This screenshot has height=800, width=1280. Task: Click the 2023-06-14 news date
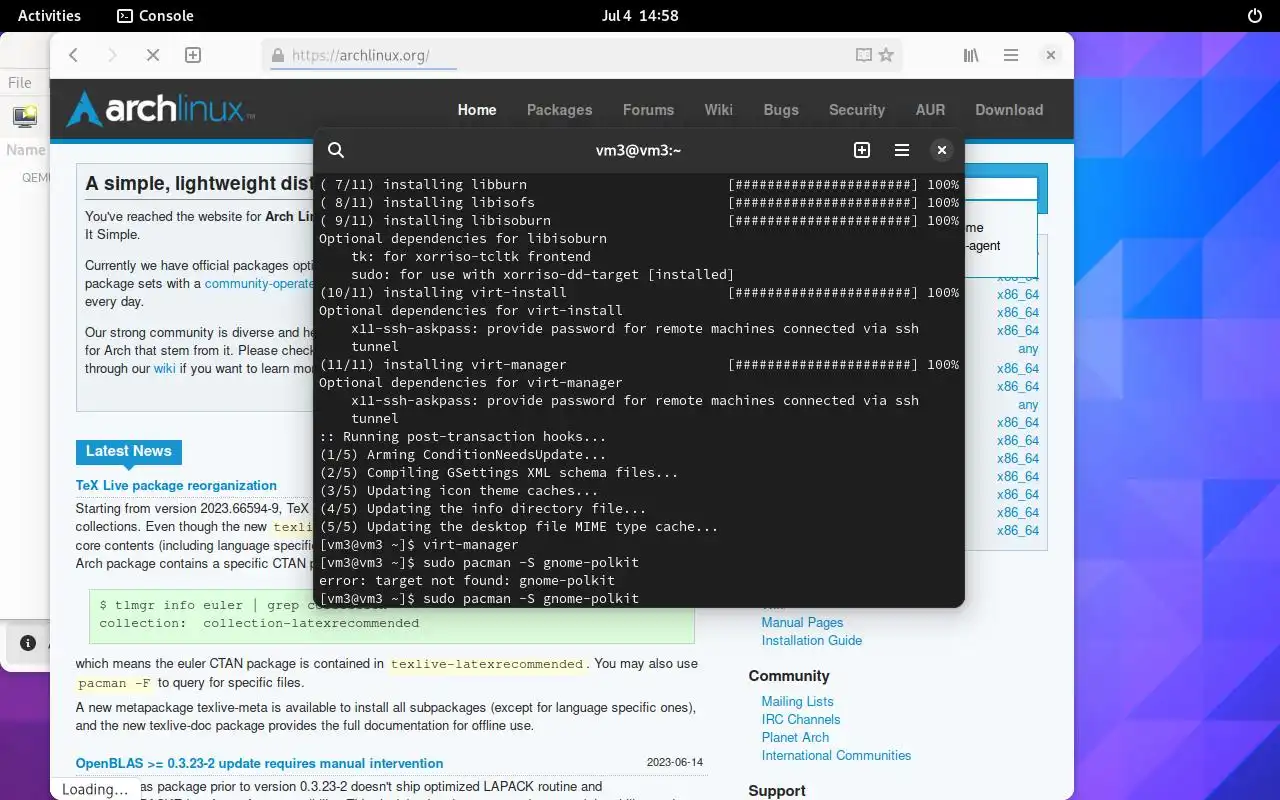coord(675,762)
